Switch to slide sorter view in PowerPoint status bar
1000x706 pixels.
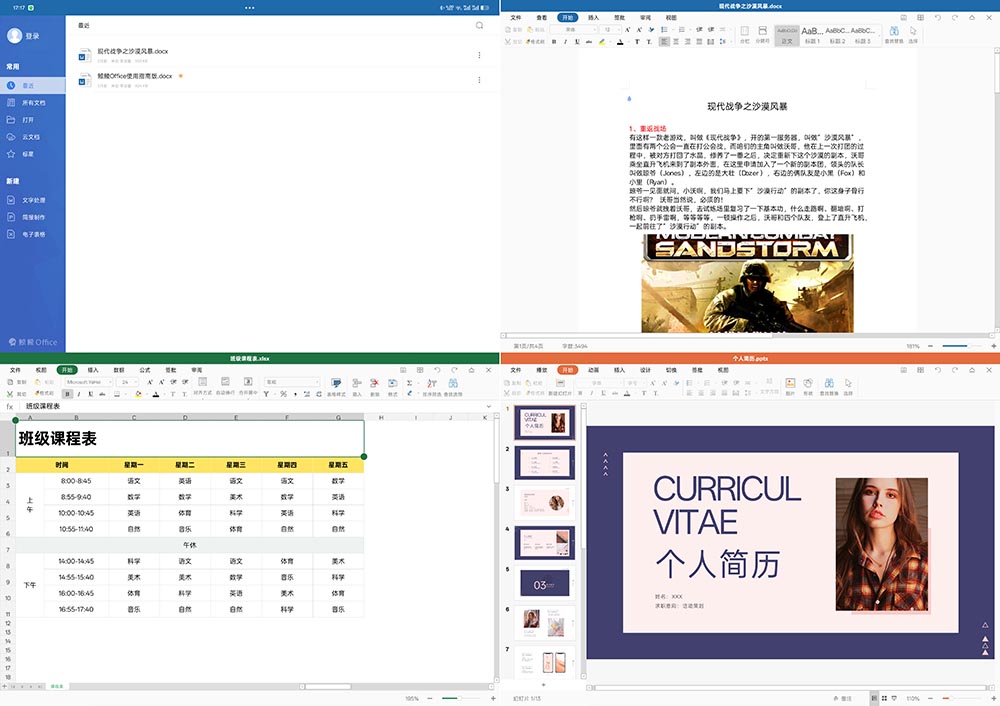pyautogui.click(x=885, y=698)
